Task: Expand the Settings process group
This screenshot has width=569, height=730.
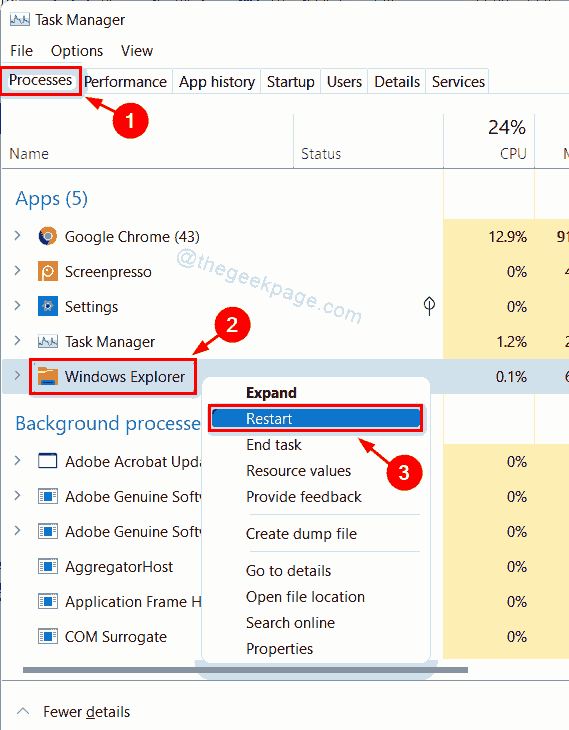Action: click(x=17, y=306)
